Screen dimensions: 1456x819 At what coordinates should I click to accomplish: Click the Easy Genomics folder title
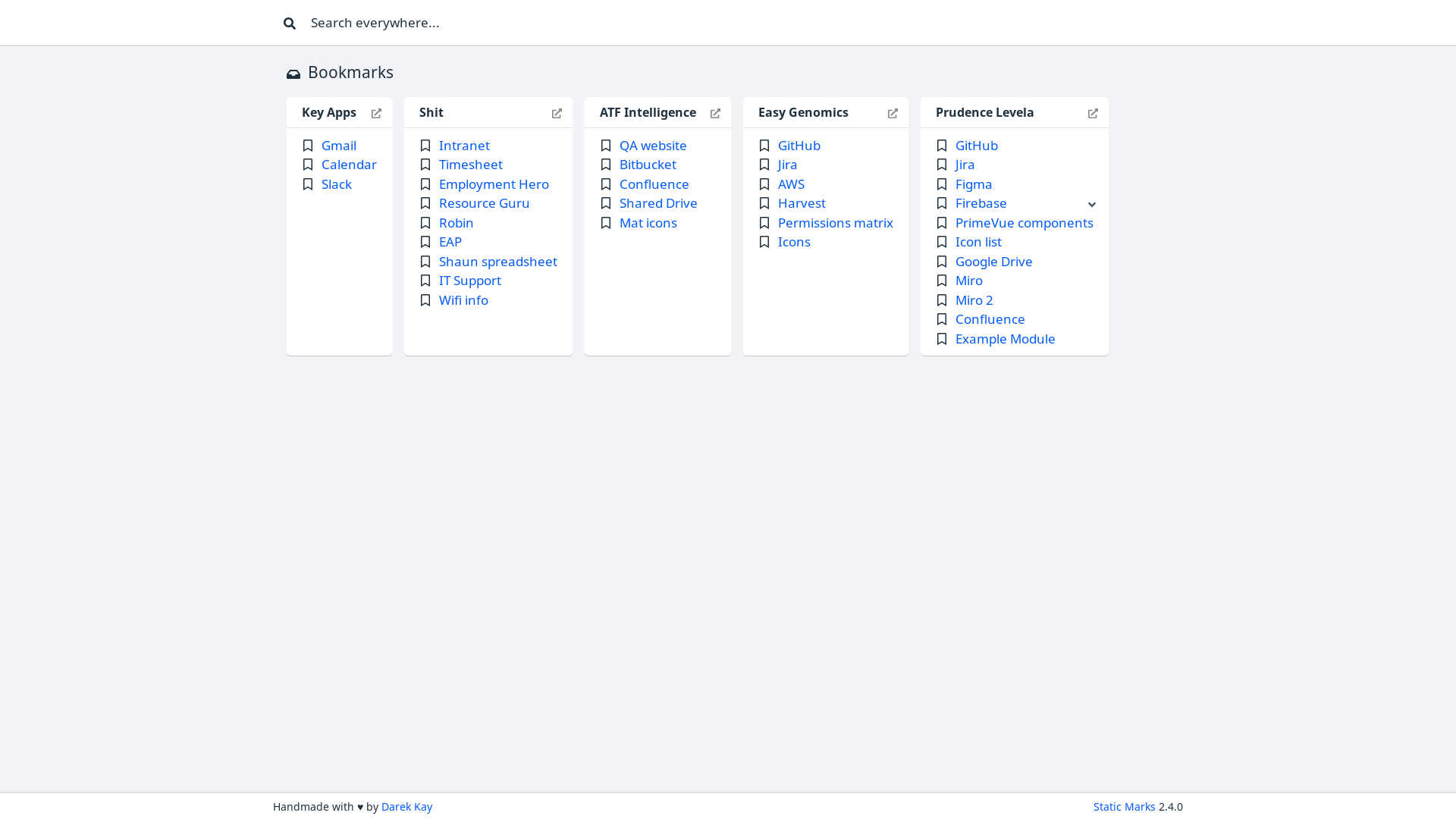pos(803,112)
